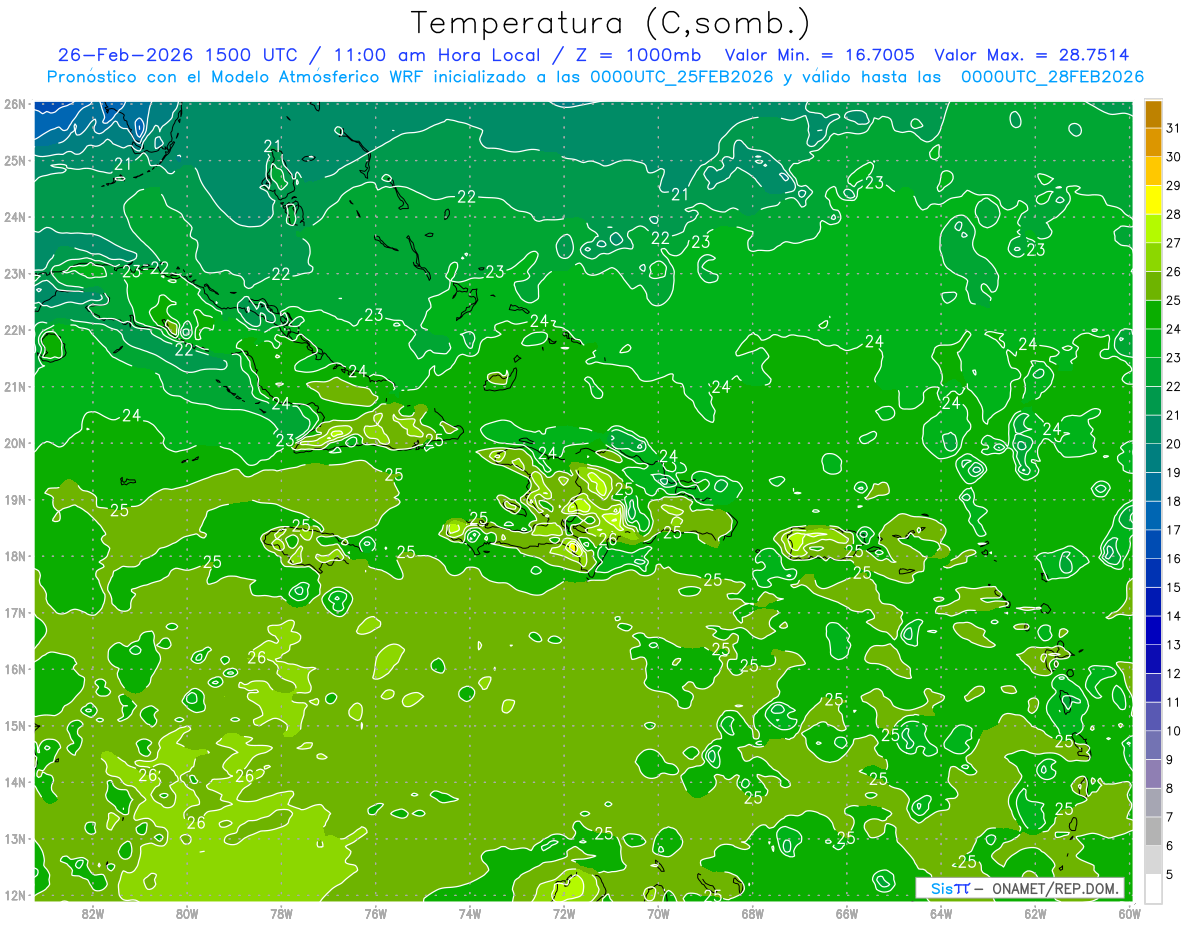Image resolution: width=1200 pixels, height=927 pixels.
Task: Click the 29 label on the color scale
Action: 1174,185
